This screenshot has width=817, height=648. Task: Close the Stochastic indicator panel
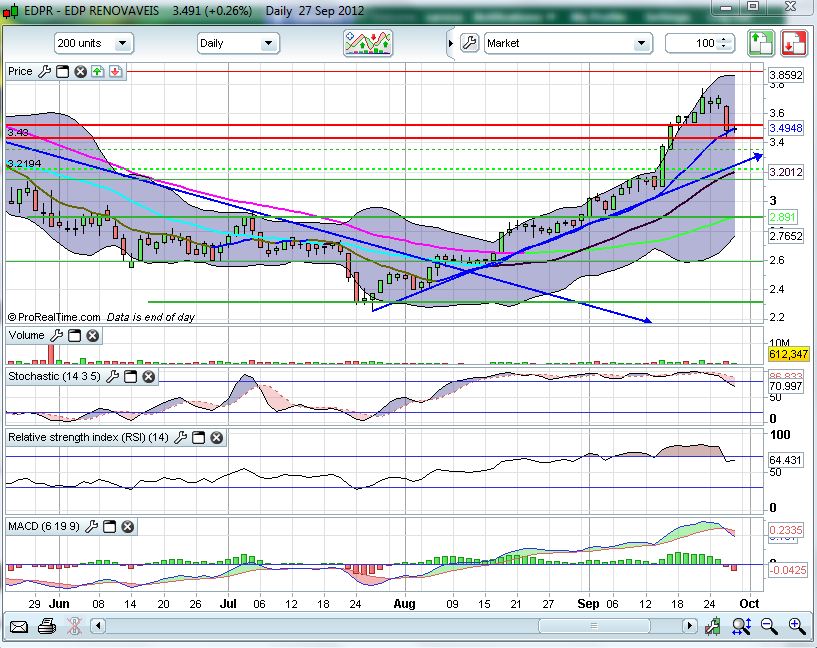pos(148,377)
